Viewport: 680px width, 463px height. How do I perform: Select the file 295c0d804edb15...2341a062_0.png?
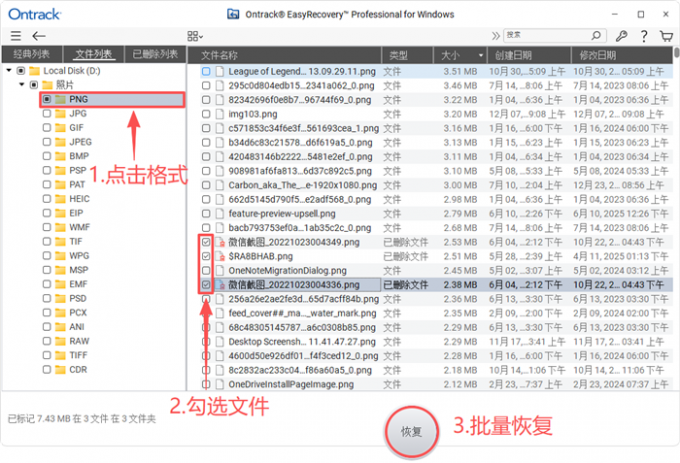point(301,85)
